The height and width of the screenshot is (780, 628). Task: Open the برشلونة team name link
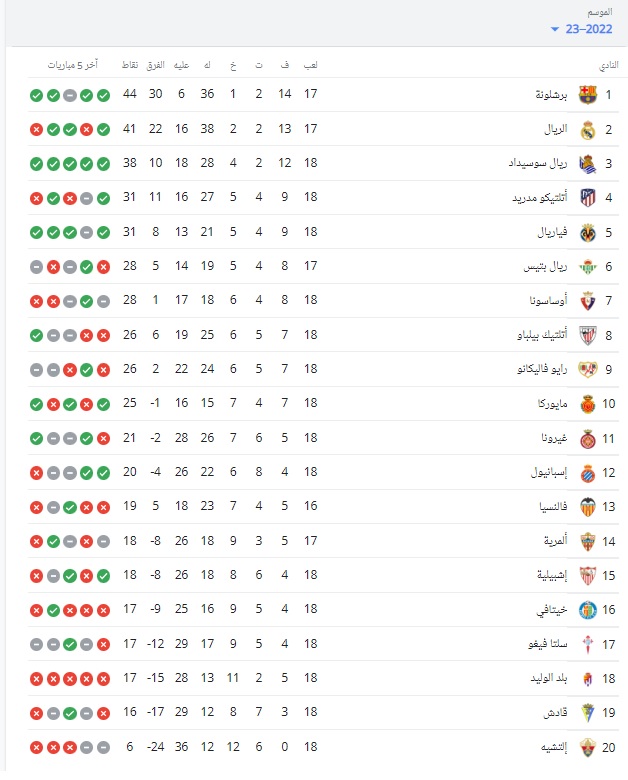tap(551, 95)
